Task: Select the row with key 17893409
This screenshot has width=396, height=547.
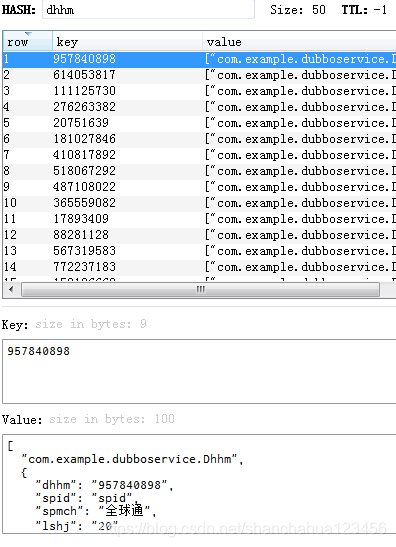Action: (200, 219)
